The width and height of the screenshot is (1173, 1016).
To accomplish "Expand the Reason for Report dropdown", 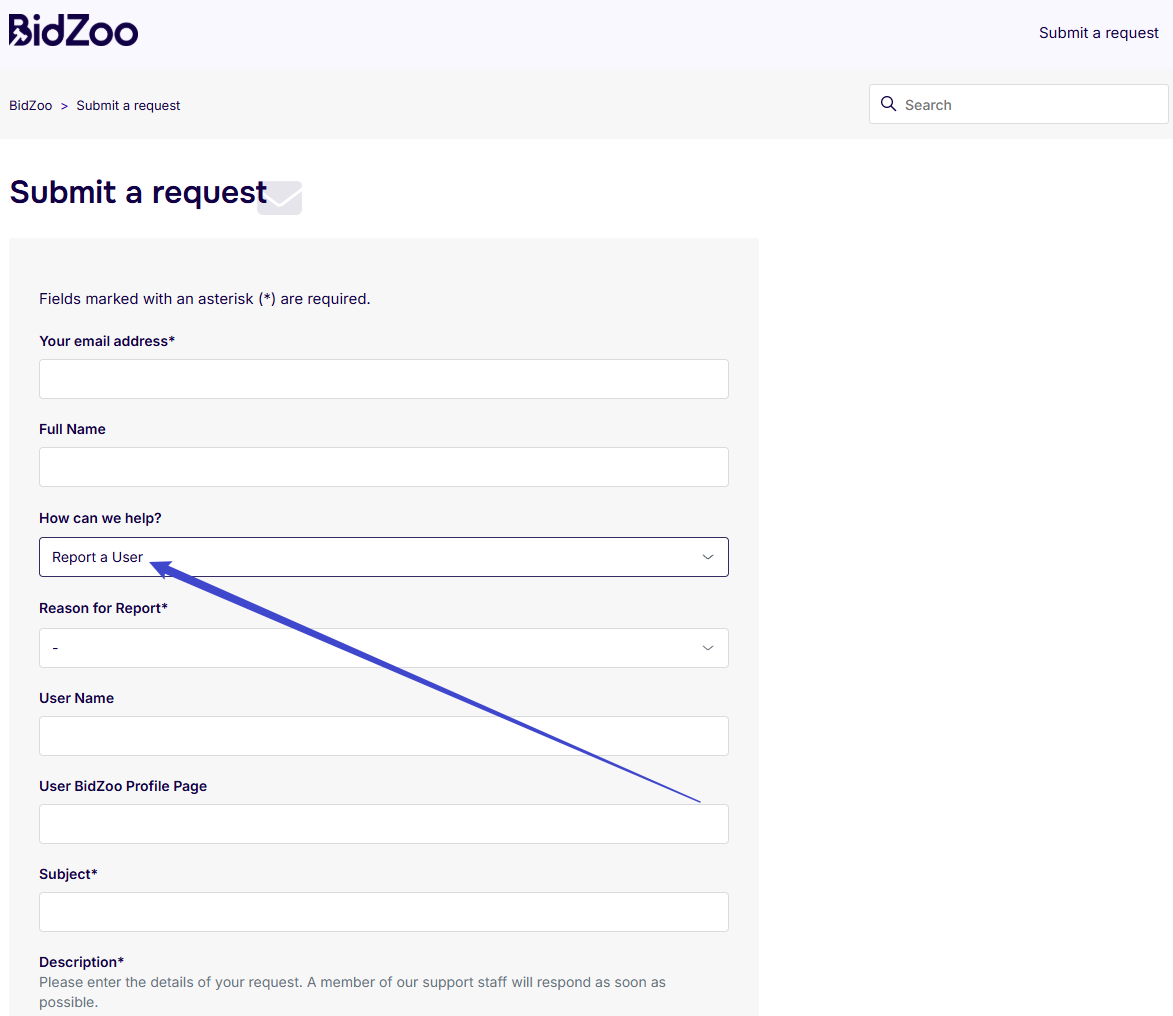I will (383, 648).
